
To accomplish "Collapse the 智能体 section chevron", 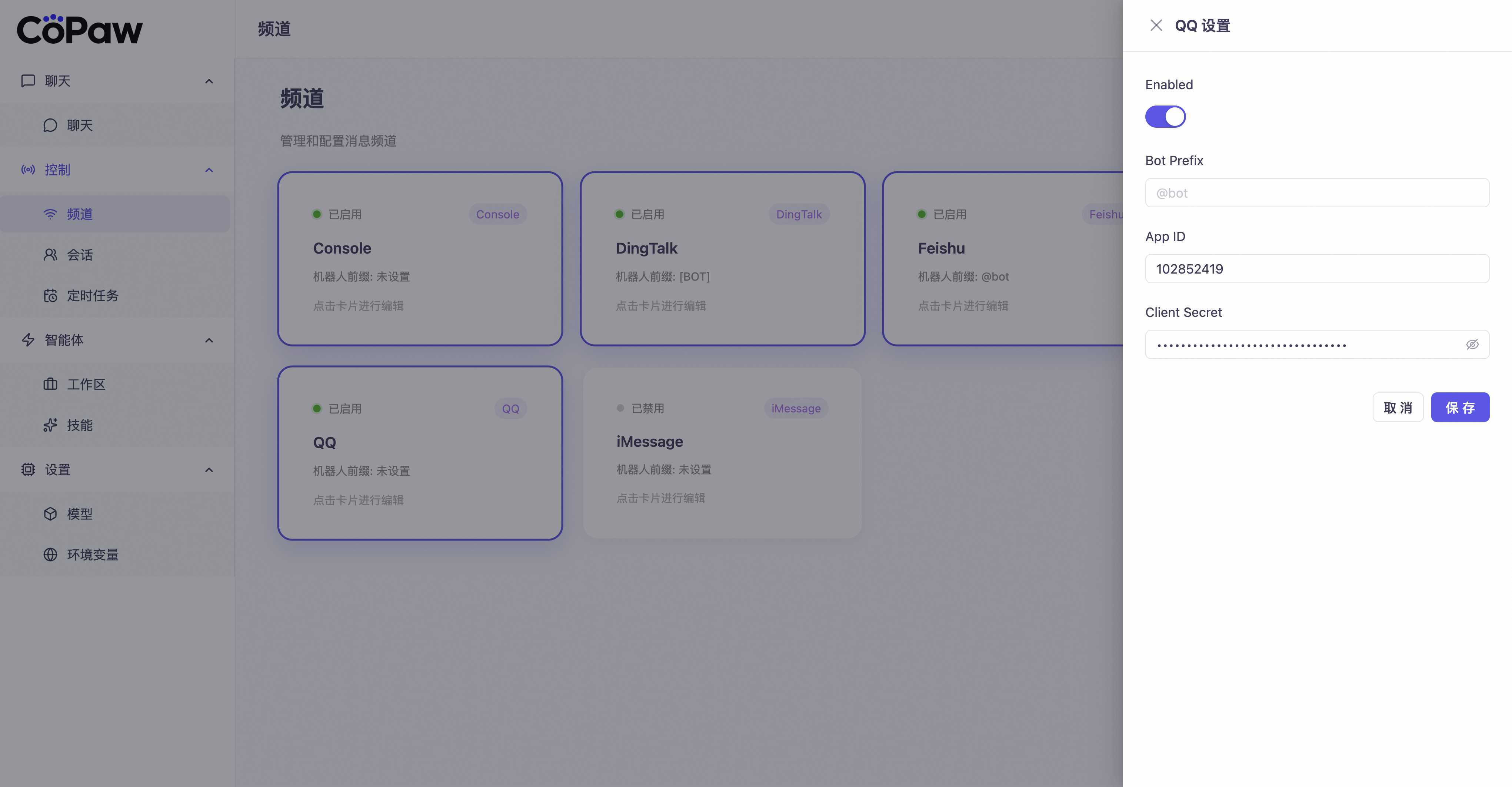I will tap(209, 341).
